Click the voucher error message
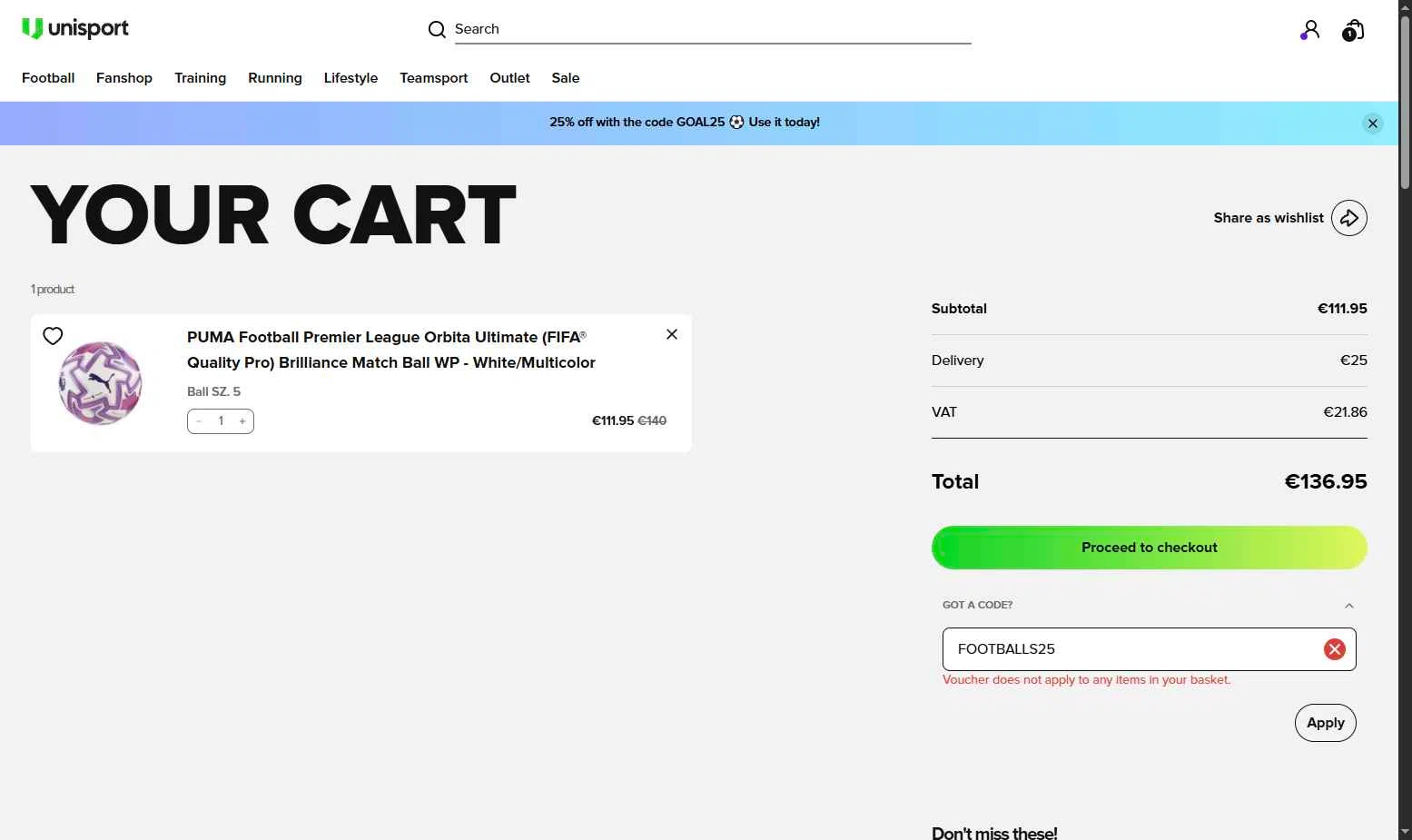 click(1086, 679)
